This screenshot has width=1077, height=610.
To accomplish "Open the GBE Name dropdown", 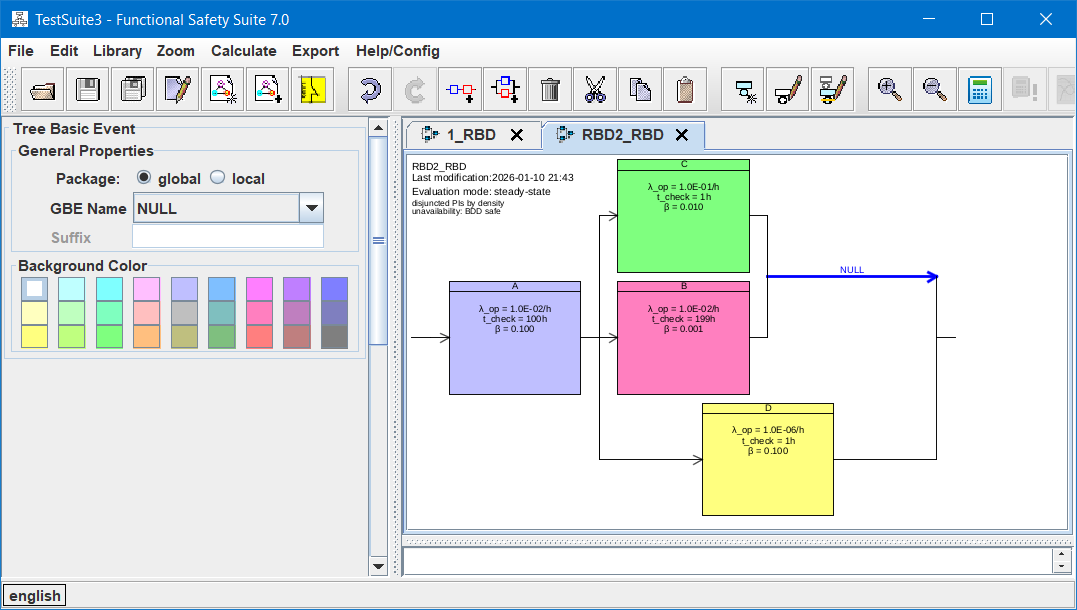I will (x=312, y=208).
